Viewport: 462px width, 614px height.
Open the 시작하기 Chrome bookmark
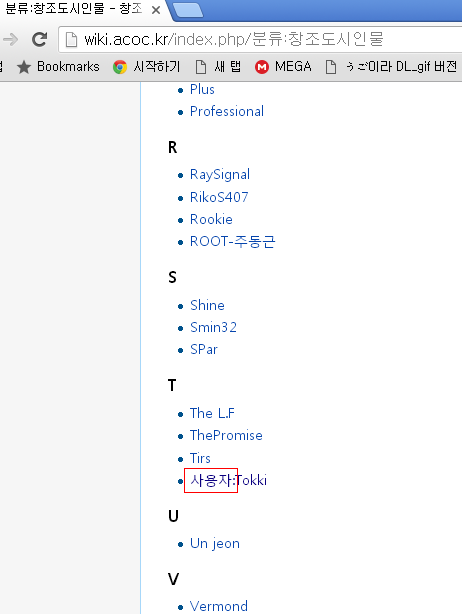pos(146,67)
